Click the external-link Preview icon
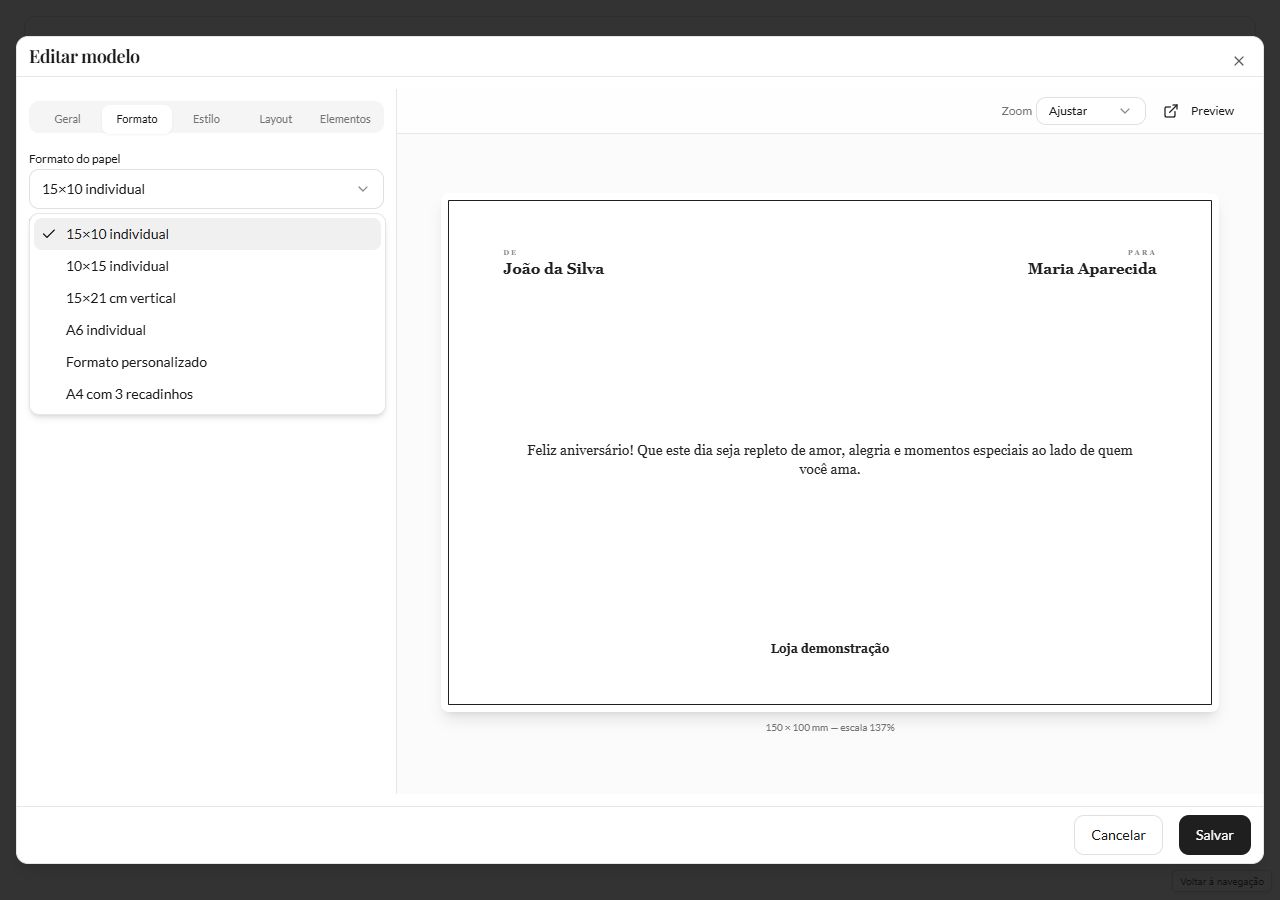Screen dimensions: 1280x900 coord(1171,111)
